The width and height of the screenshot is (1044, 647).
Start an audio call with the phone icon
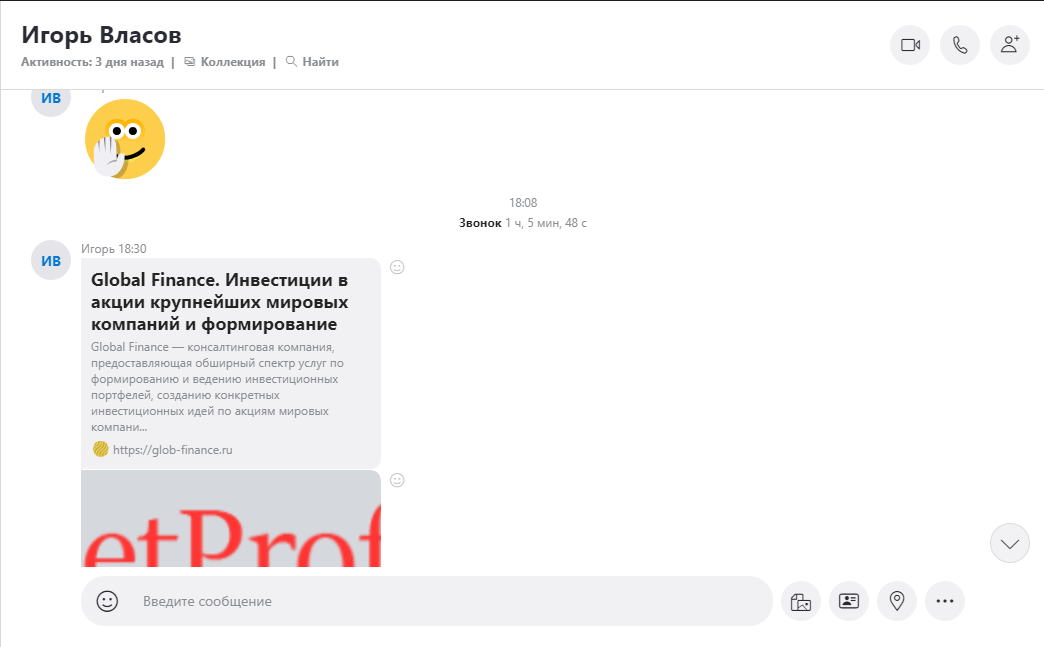[959, 45]
